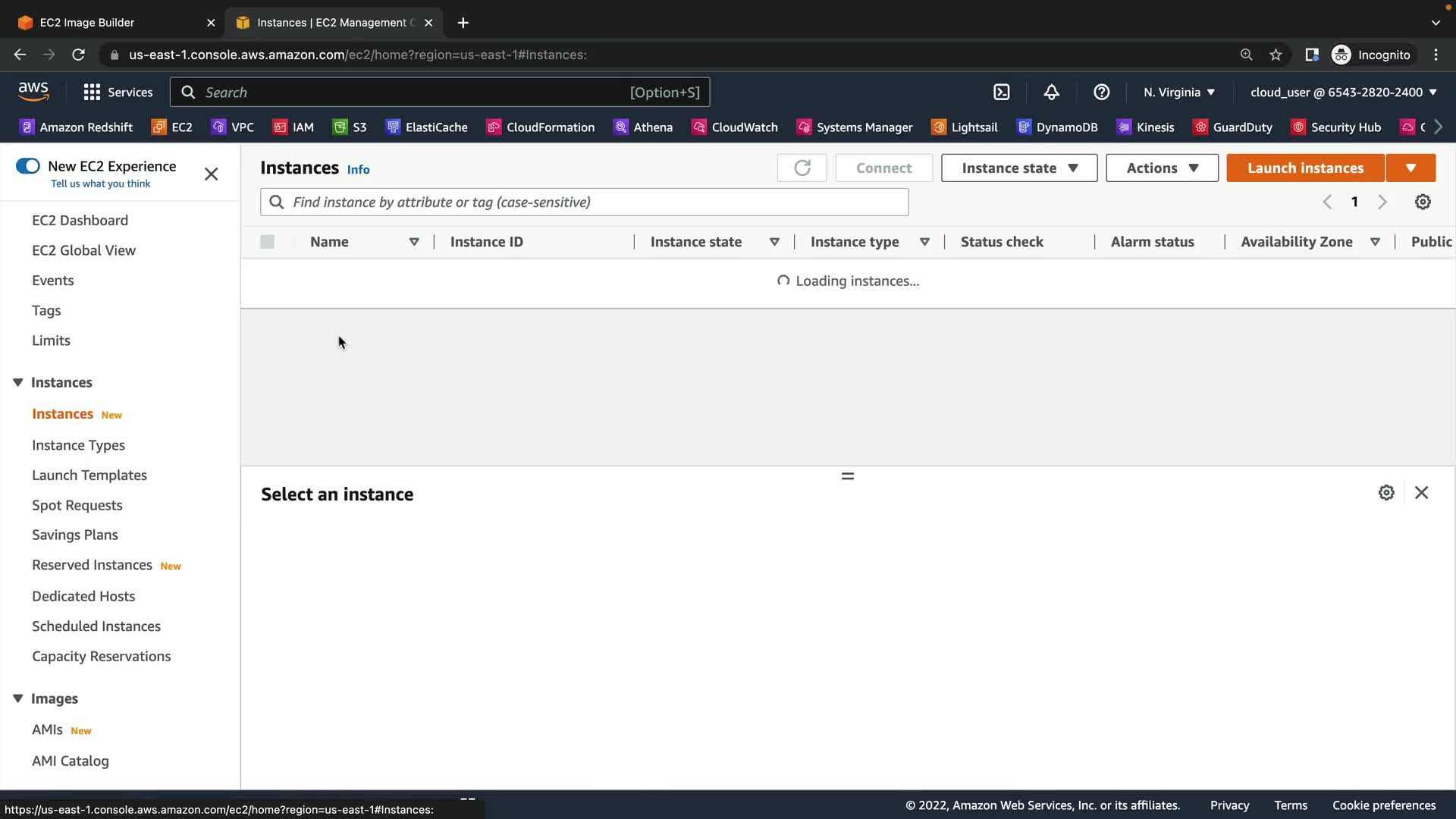Open Launch instances split-button arrow
This screenshot has height=819, width=1456.
pos(1410,168)
